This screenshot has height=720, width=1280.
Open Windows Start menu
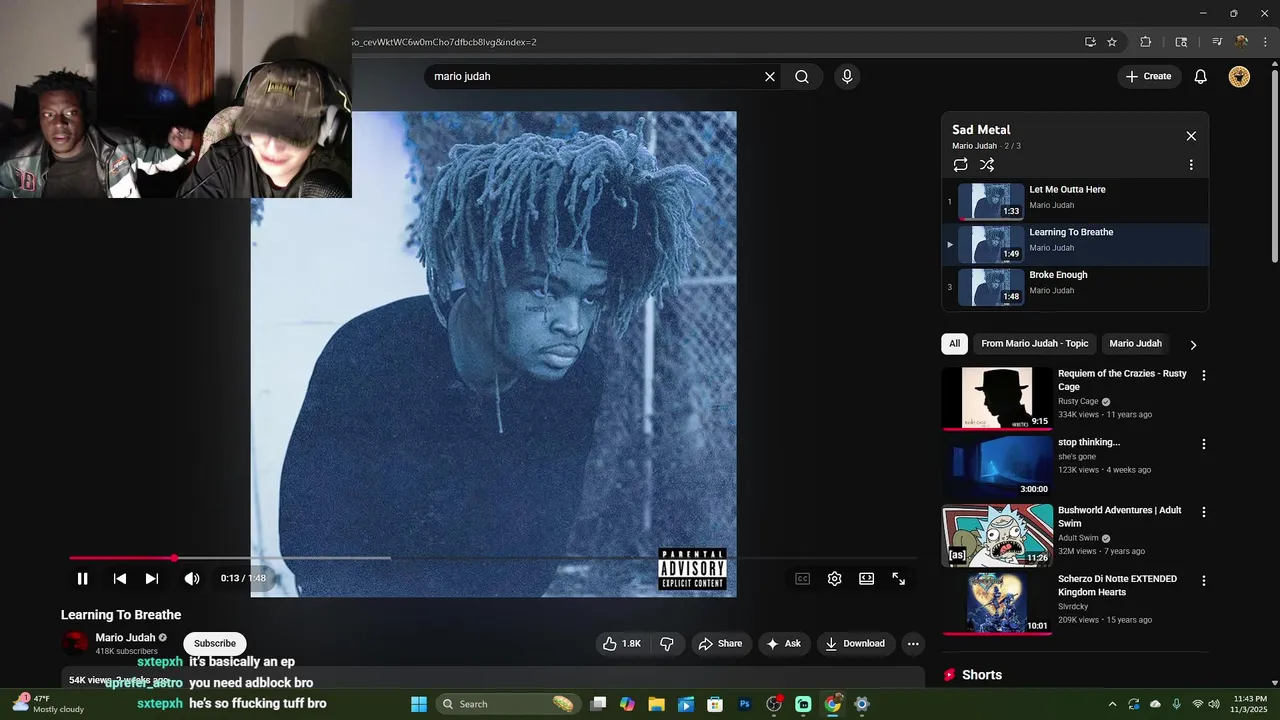[419, 704]
